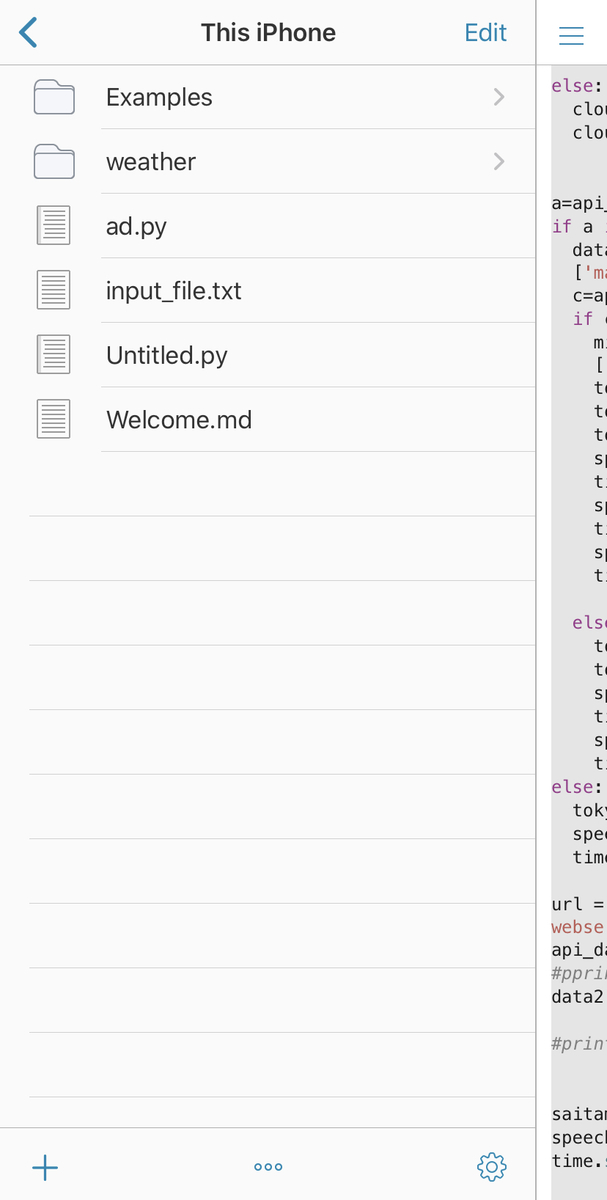
Task: Tap the three-dots icon in the bottom toolbar
Action: click(x=267, y=1166)
